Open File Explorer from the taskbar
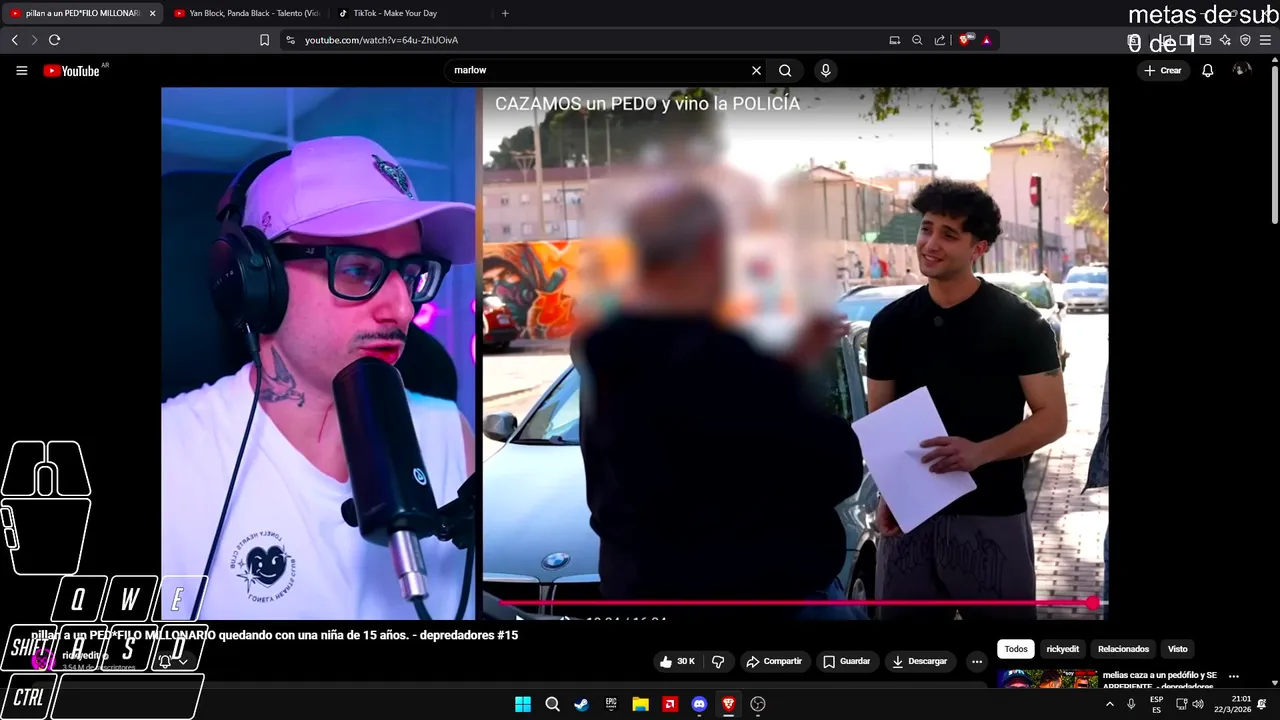 [x=640, y=704]
